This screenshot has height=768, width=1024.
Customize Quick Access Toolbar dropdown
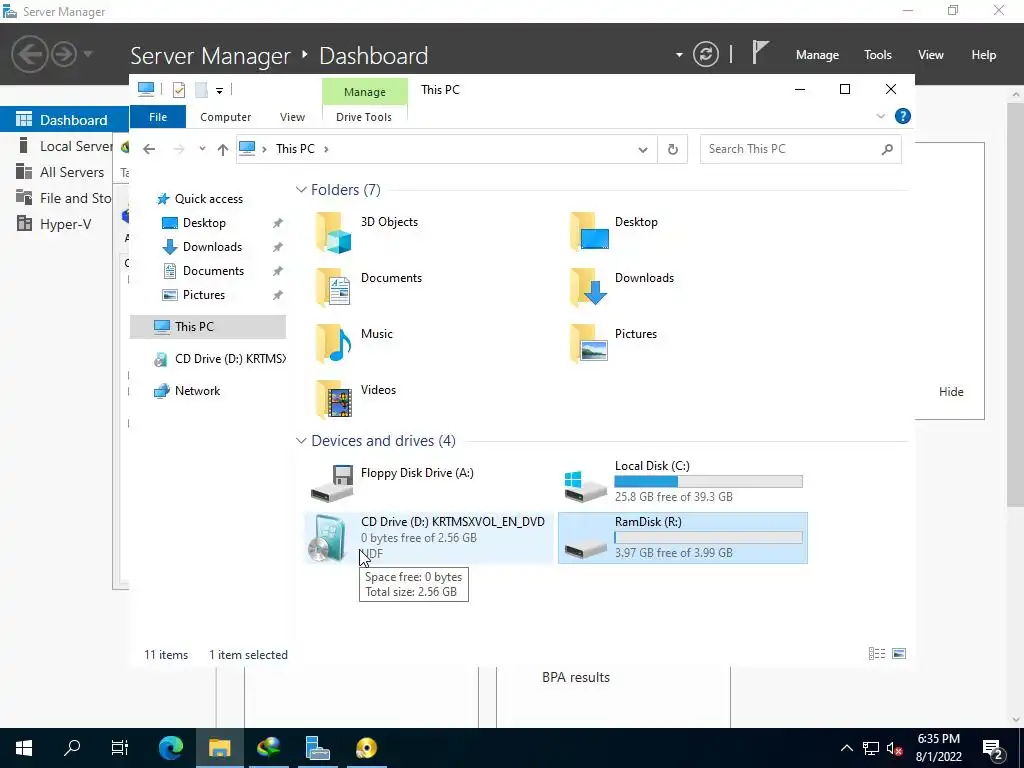[219, 91]
